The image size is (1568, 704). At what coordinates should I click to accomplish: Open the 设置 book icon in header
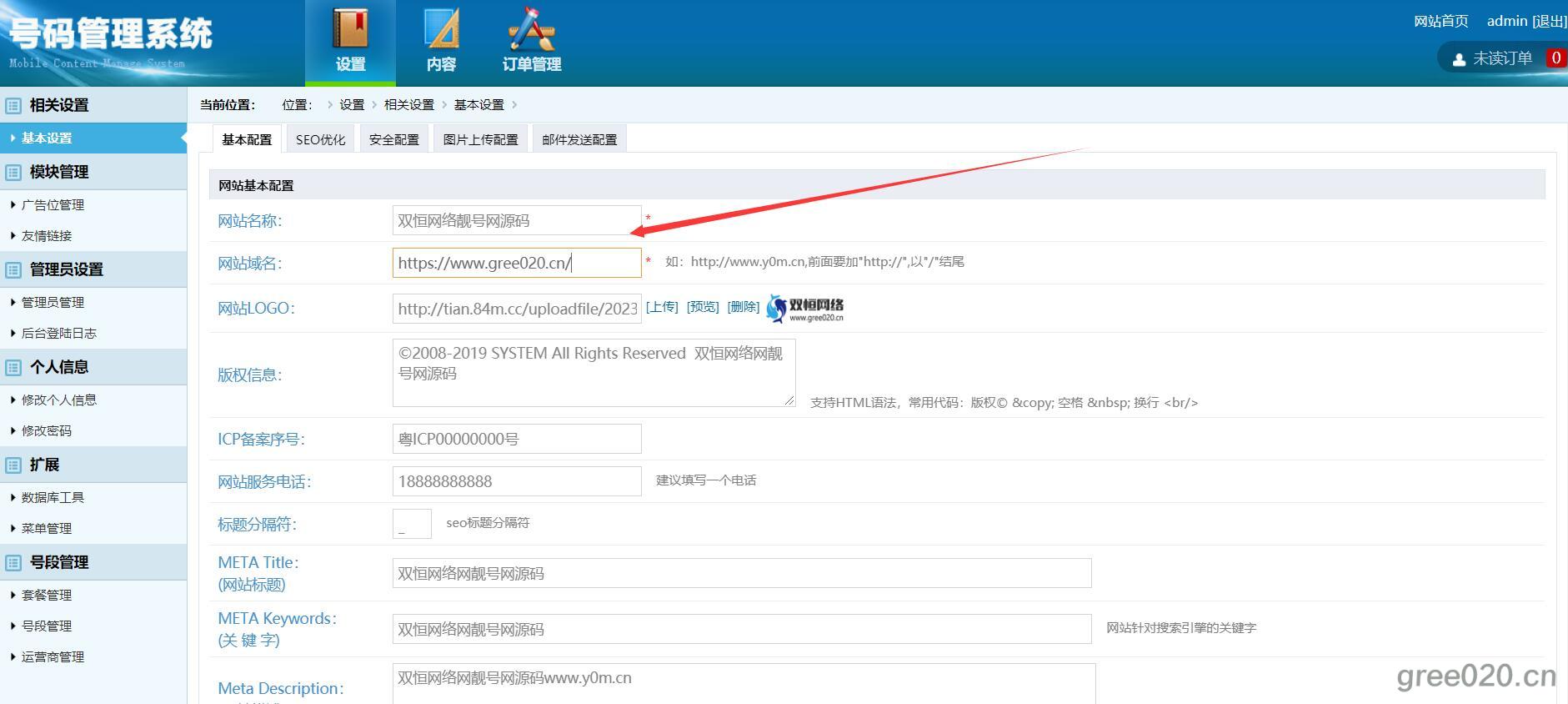350,29
